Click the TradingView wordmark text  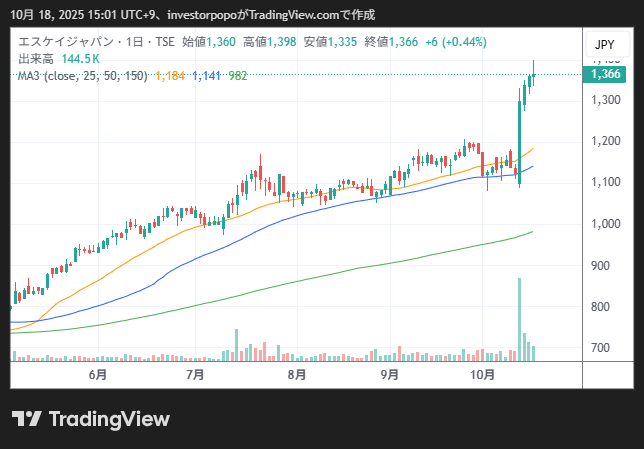[x=109, y=419]
